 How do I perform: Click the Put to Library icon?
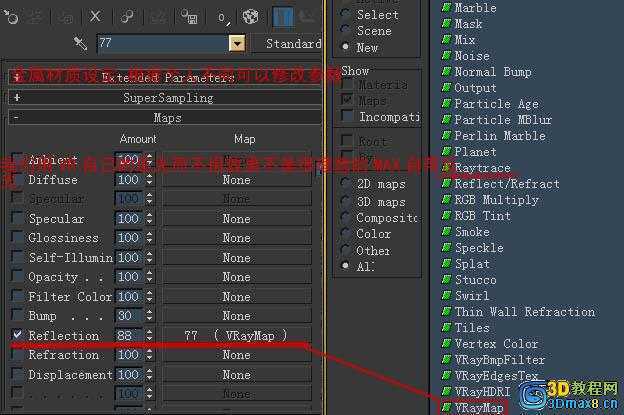click(189, 17)
